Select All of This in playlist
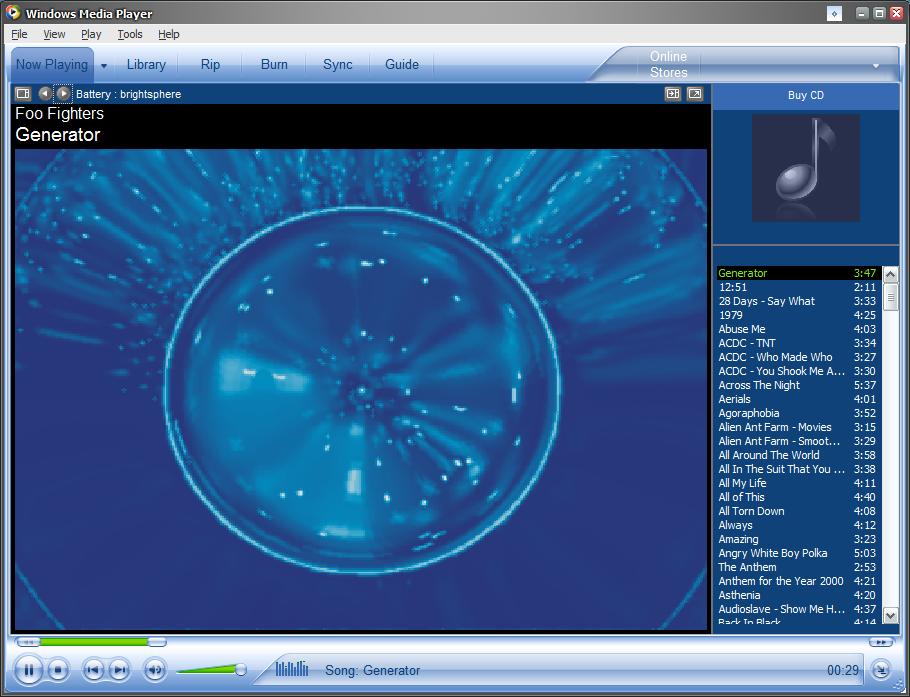This screenshot has height=697, width=910. (799, 497)
